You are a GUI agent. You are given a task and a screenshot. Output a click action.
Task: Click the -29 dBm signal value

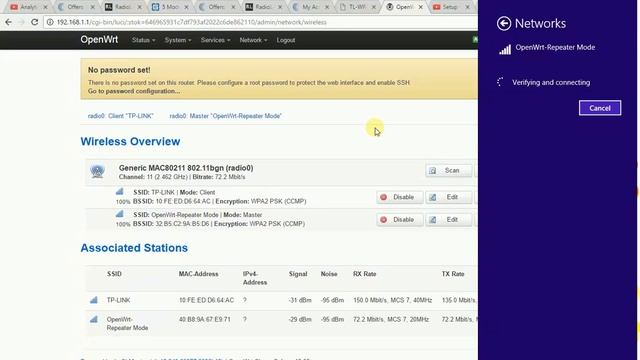(300, 319)
